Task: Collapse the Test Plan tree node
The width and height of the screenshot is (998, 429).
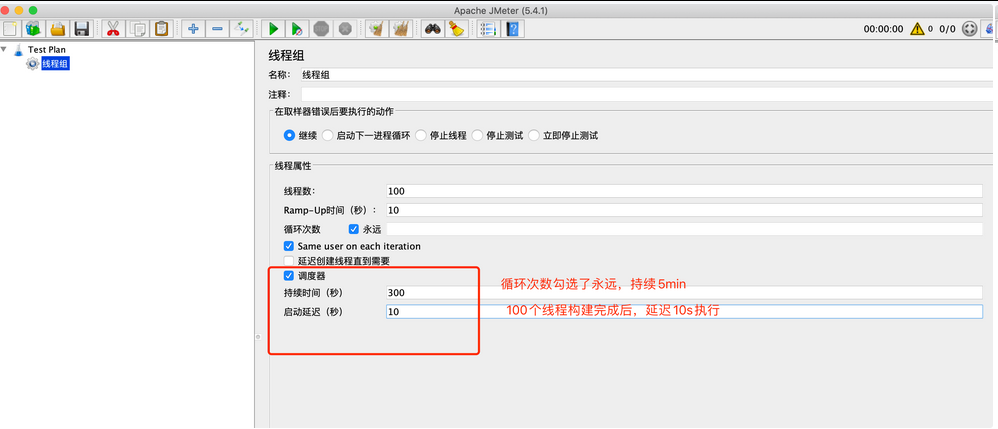Action: 4,49
